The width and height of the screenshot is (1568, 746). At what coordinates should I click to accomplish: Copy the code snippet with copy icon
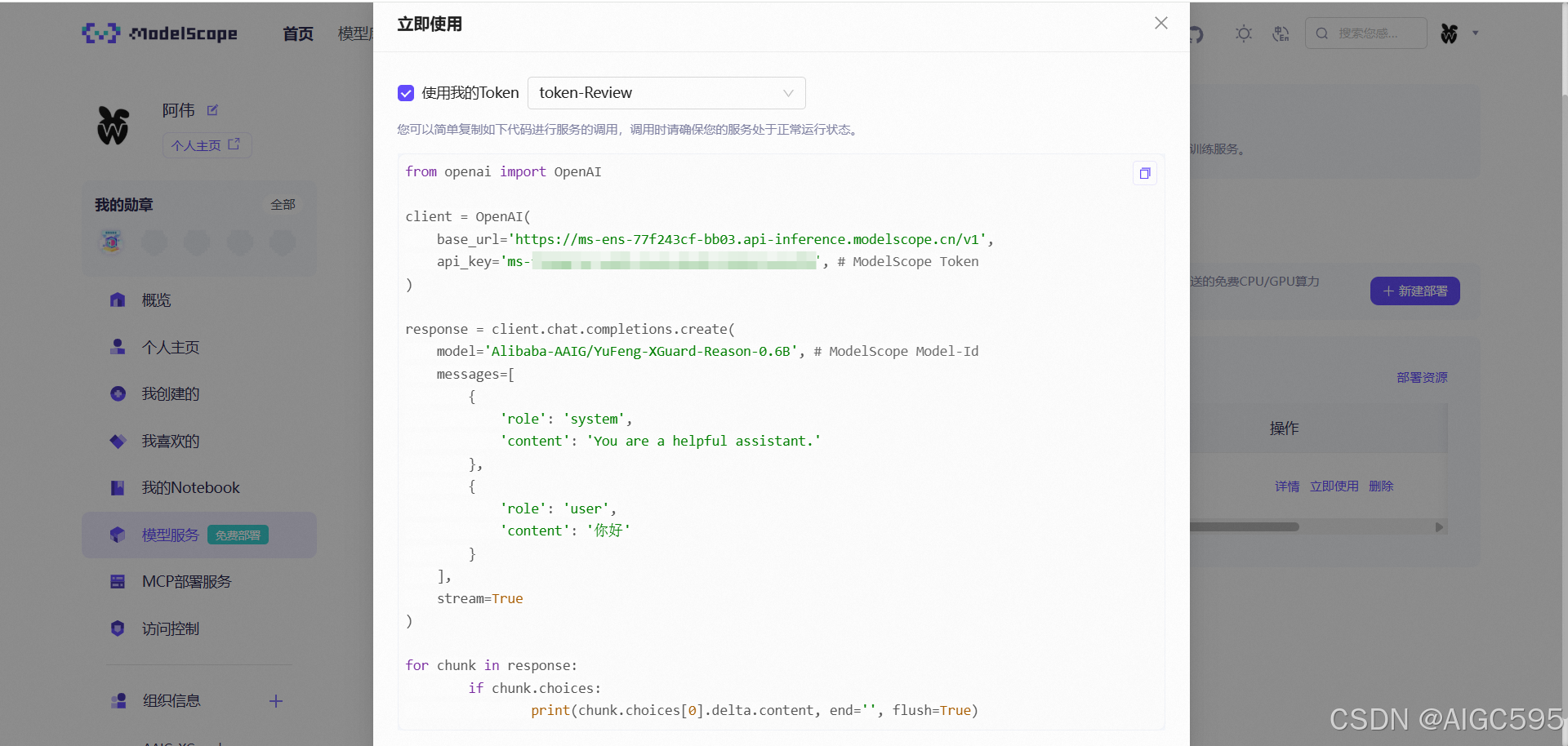[1144, 173]
